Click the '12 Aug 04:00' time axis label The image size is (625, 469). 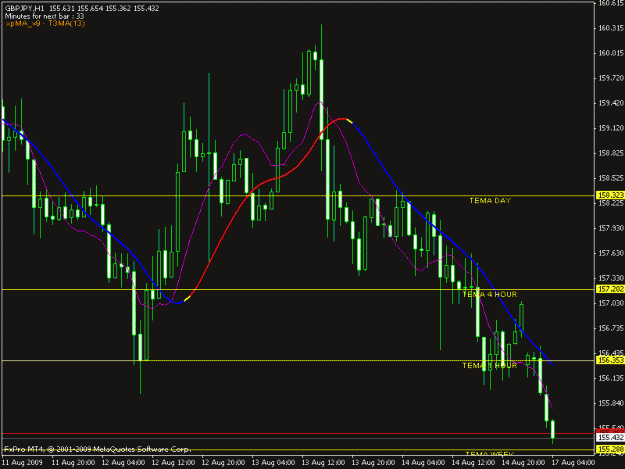[x=123, y=463]
